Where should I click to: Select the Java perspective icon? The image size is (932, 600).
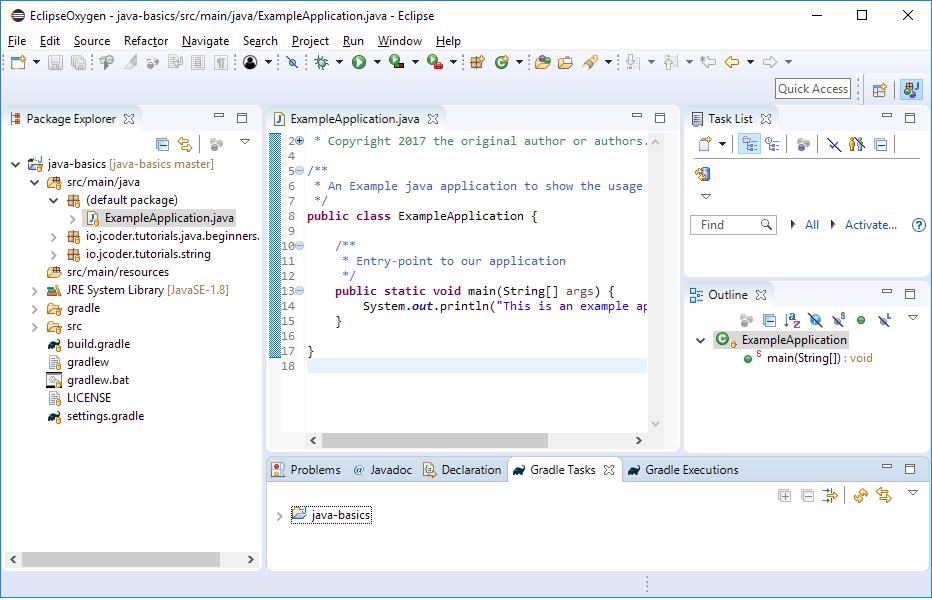911,90
